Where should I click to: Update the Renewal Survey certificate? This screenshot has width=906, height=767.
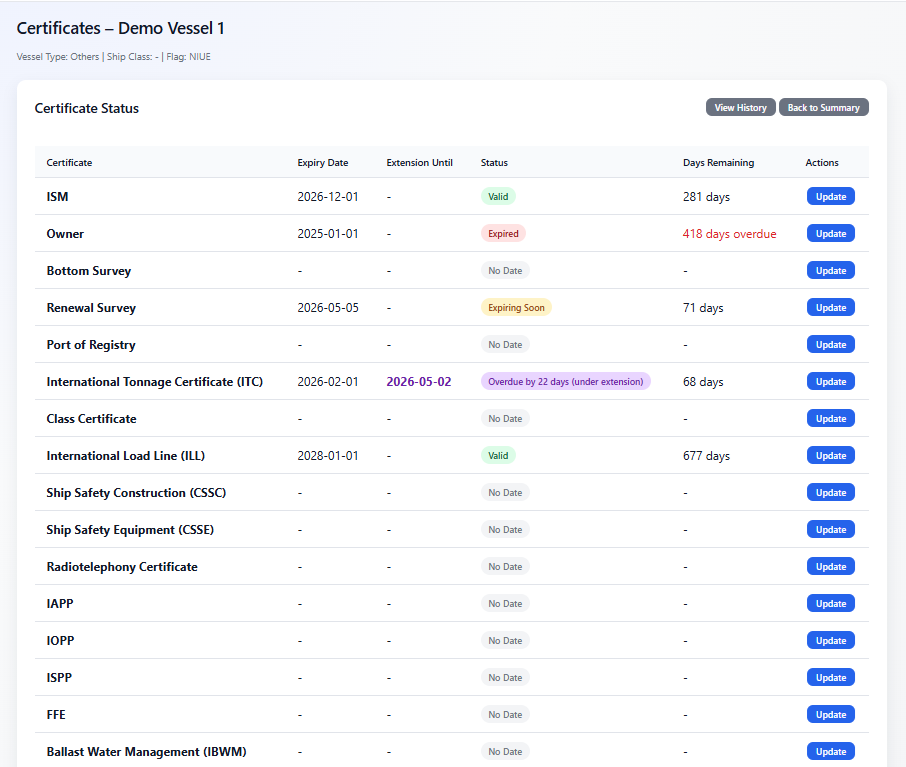point(830,307)
